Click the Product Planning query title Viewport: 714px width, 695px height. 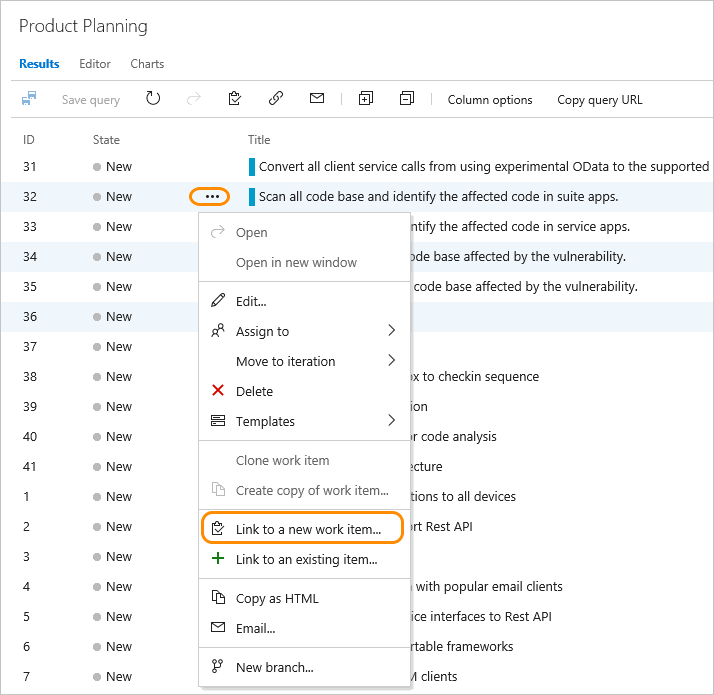[x=83, y=26]
